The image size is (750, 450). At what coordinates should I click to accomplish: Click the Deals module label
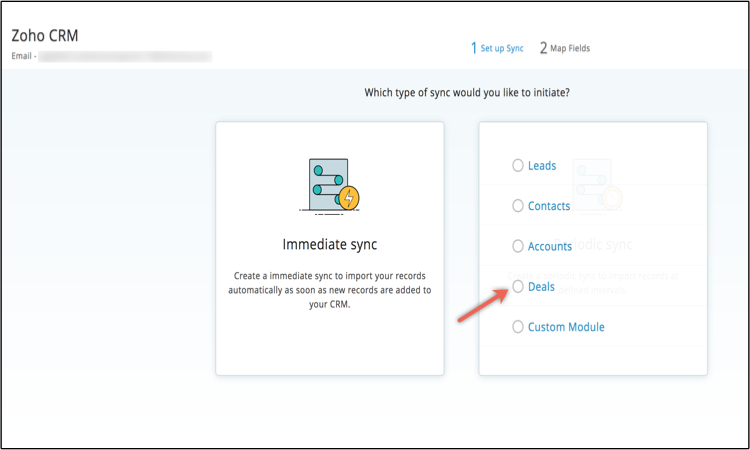coord(541,287)
